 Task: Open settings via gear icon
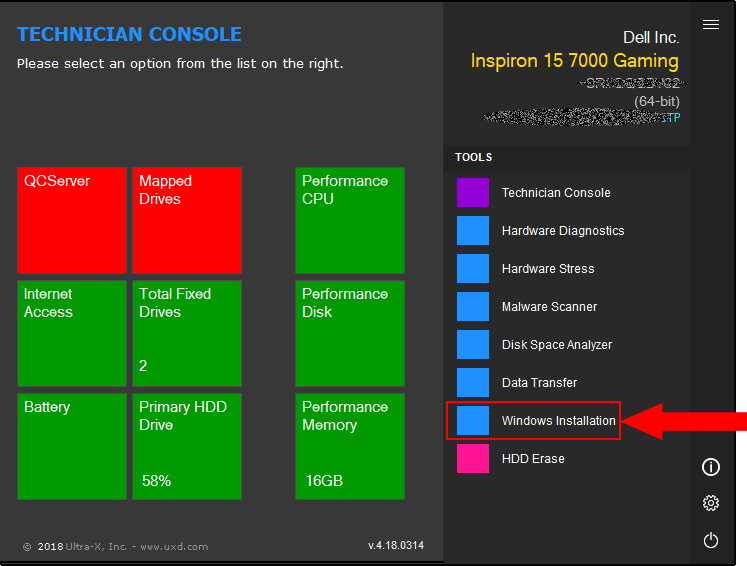[x=711, y=503]
